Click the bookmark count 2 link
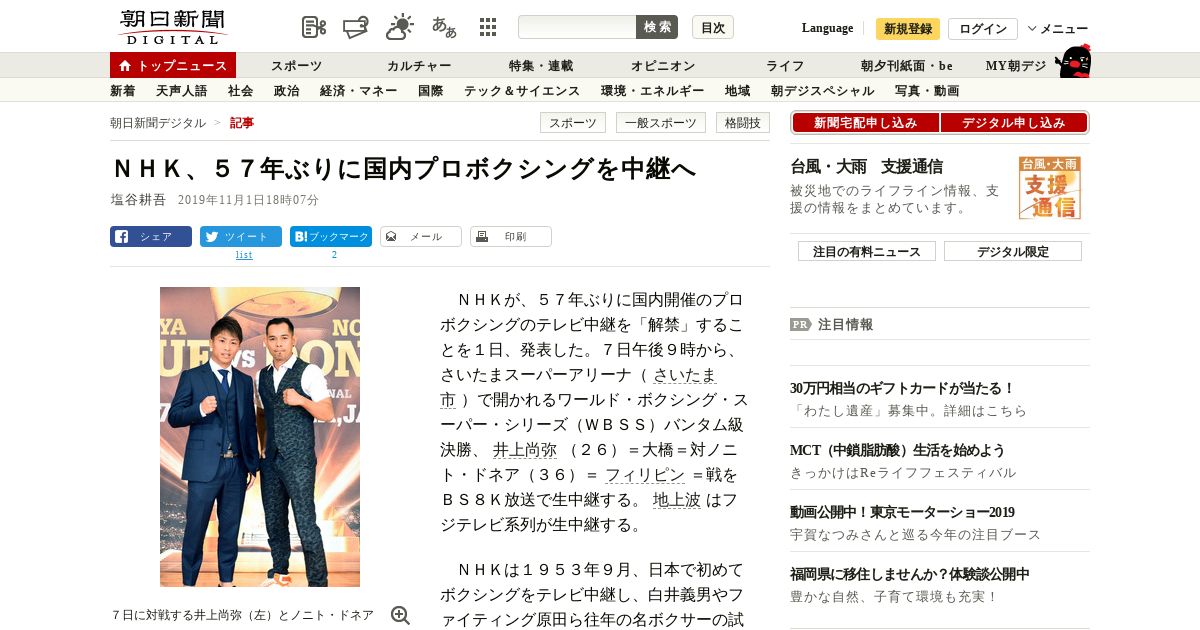 pyautogui.click(x=334, y=255)
